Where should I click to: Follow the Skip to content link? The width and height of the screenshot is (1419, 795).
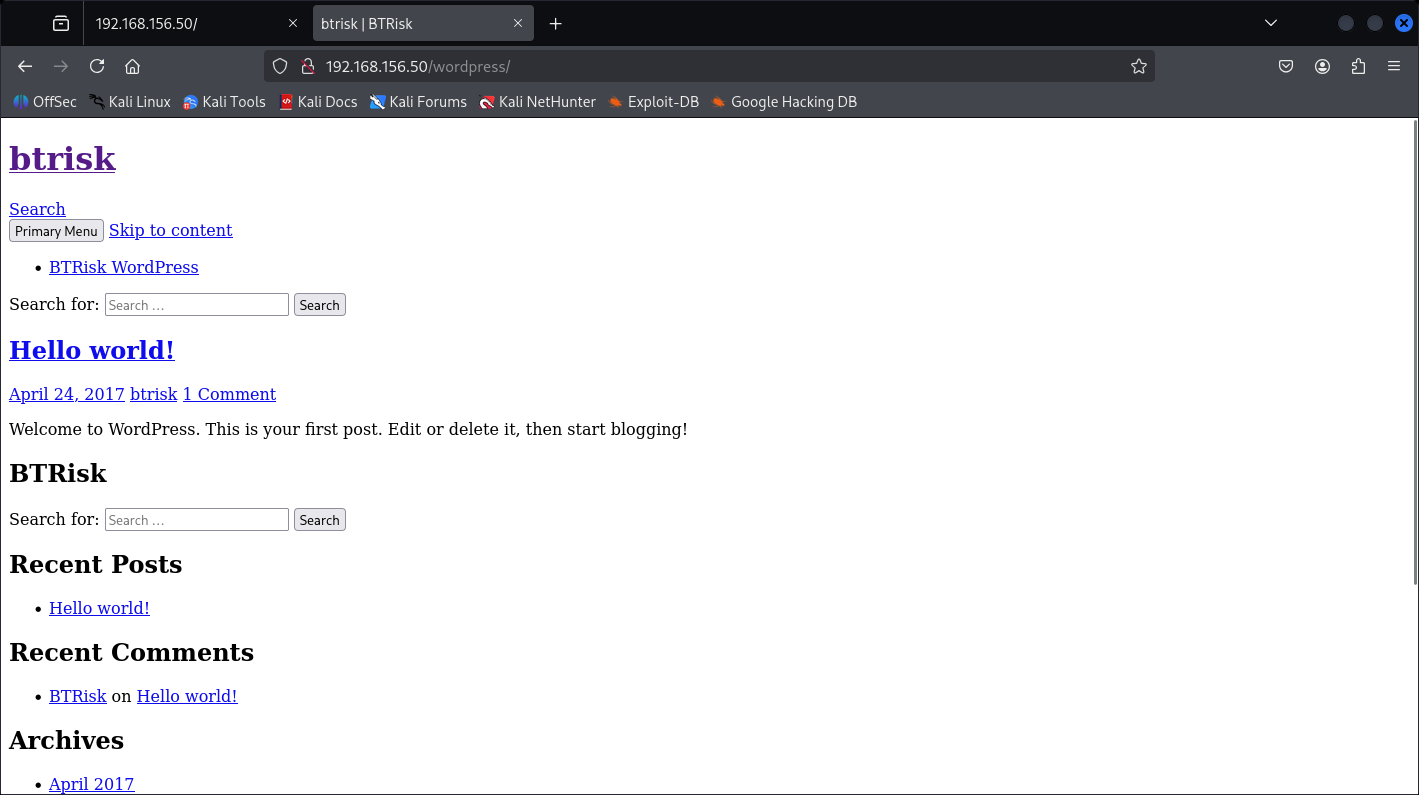tap(170, 230)
